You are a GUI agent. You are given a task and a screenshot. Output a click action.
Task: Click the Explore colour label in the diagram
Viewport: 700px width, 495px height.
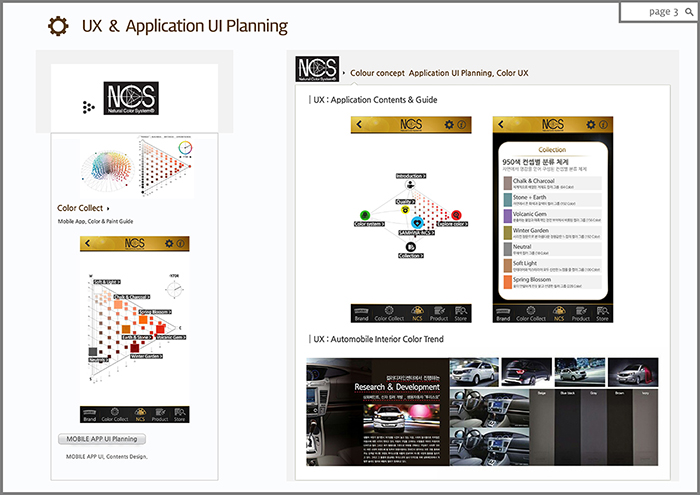453,224
